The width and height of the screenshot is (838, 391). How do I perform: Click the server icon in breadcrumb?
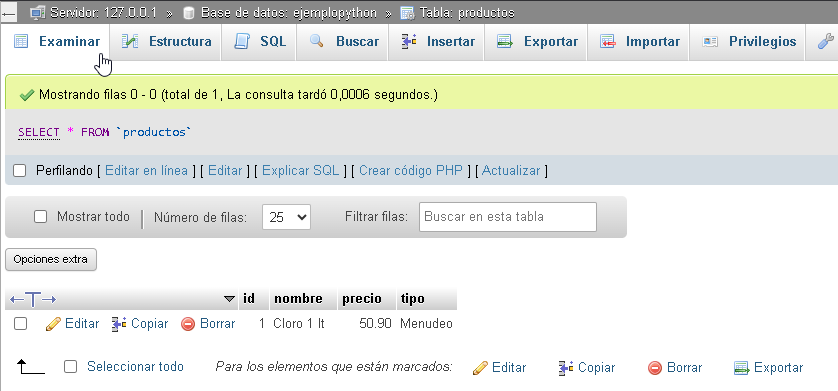pyautogui.click(x=37, y=13)
